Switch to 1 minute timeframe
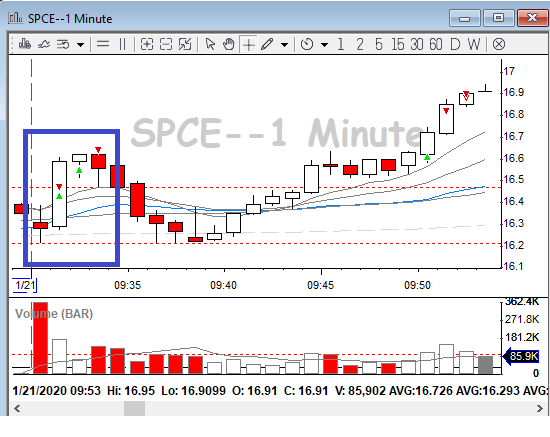The image size is (550, 437). [x=340, y=45]
